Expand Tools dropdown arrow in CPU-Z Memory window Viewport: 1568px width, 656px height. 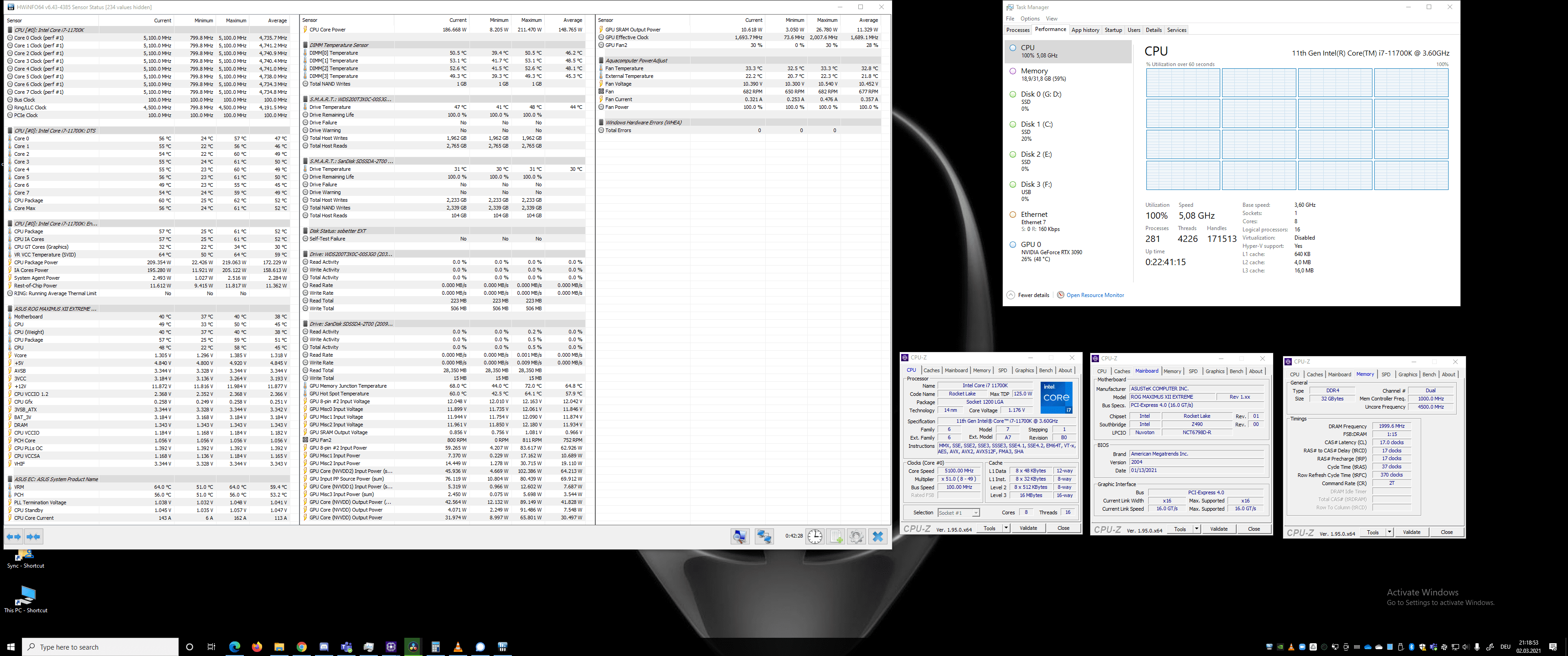pos(1389,533)
